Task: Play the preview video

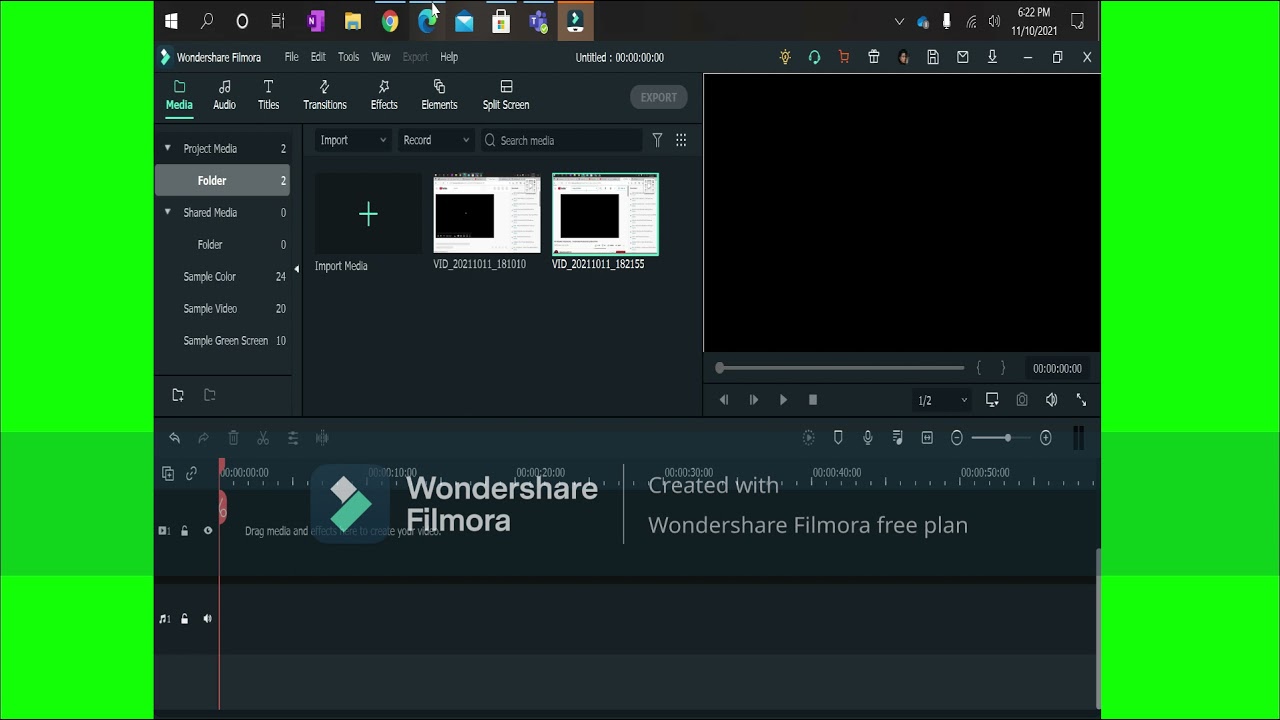Action: 783,400
